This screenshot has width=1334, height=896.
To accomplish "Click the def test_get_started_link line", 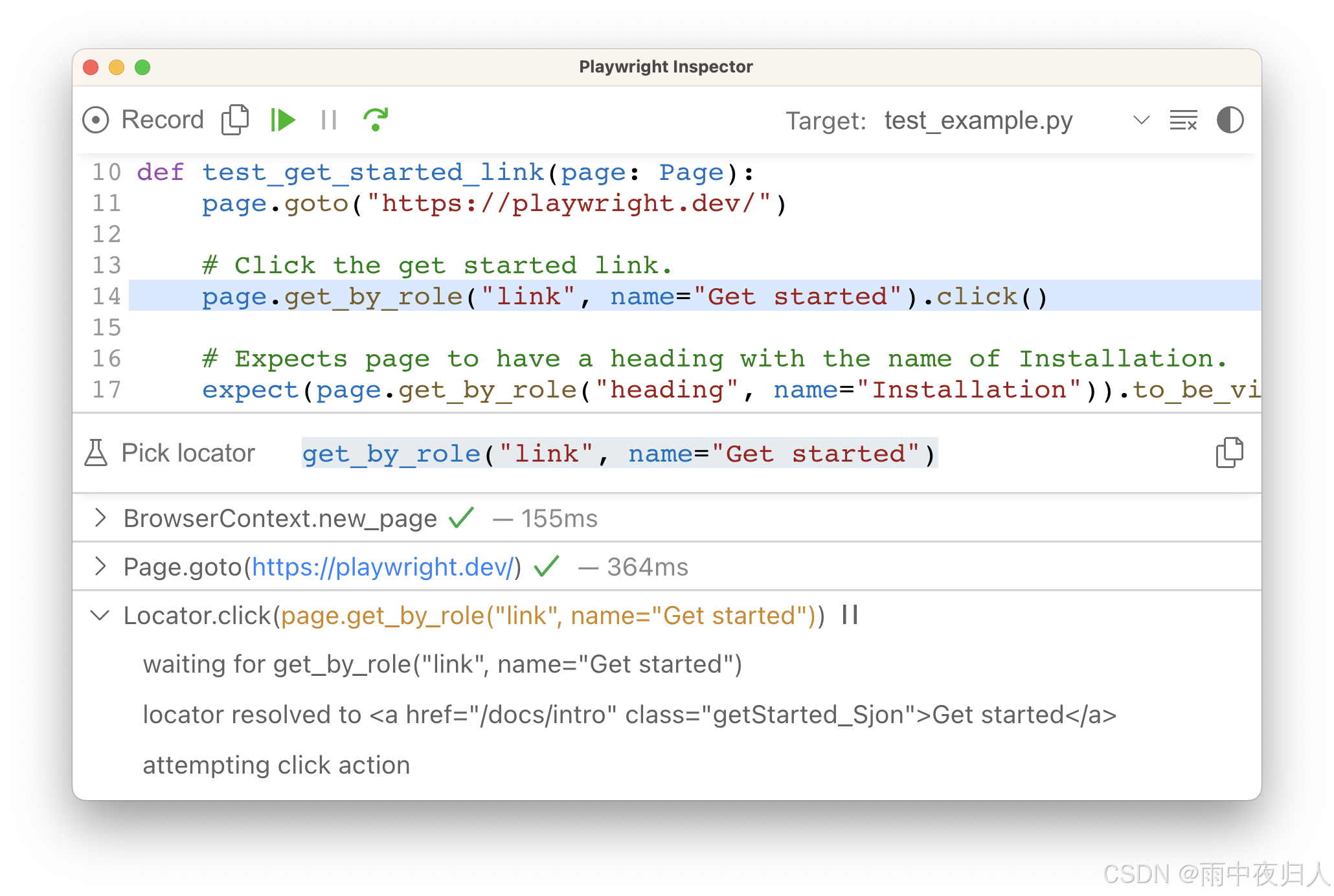I will click(x=446, y=172).
